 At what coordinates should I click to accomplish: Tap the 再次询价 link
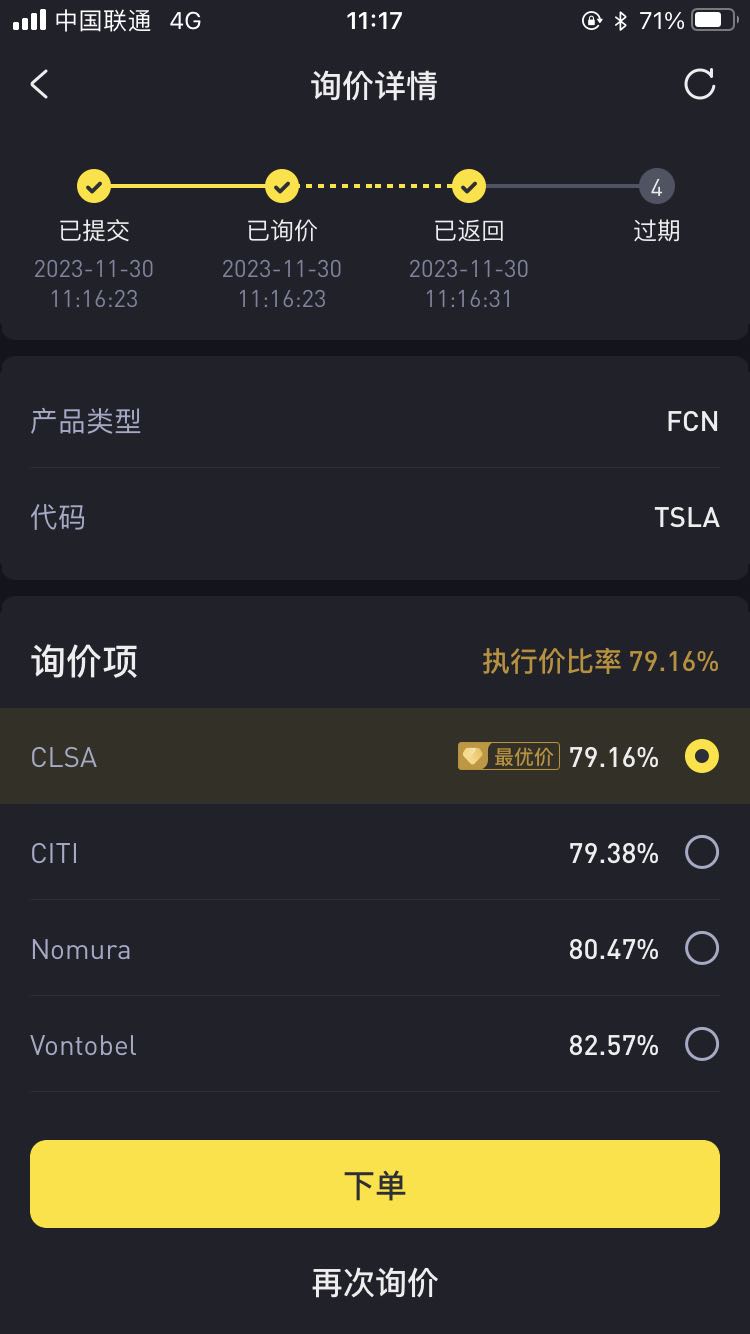[375, 1283]
